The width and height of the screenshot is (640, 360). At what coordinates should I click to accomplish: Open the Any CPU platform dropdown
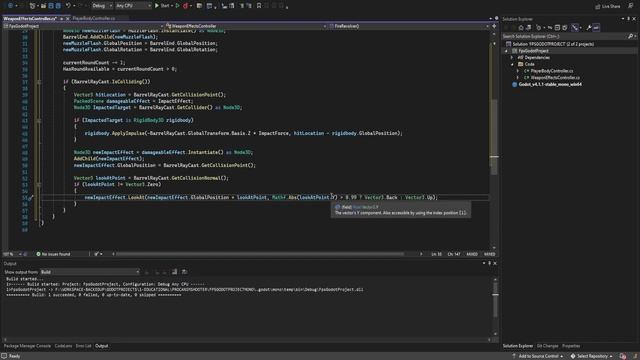(133, 6)
